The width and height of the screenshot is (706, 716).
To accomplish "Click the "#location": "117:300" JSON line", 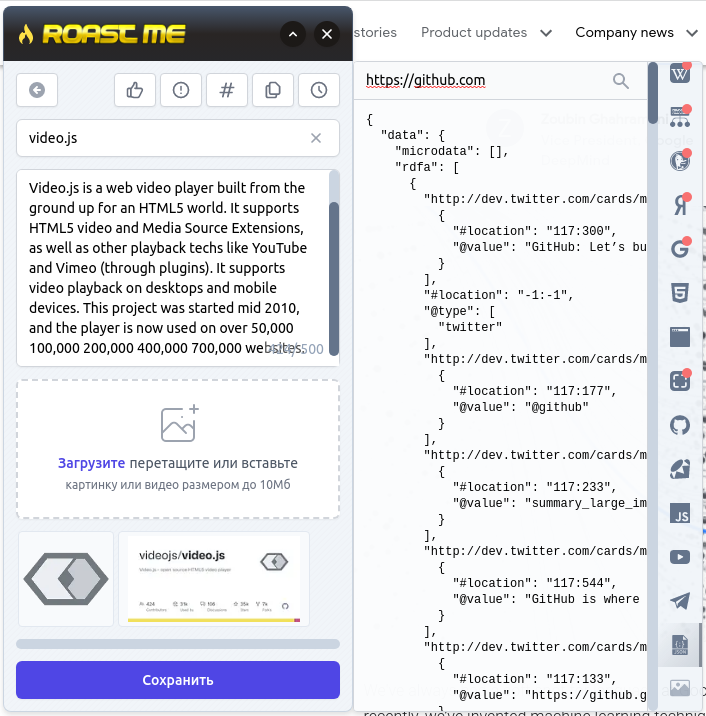I will (534, 231).
